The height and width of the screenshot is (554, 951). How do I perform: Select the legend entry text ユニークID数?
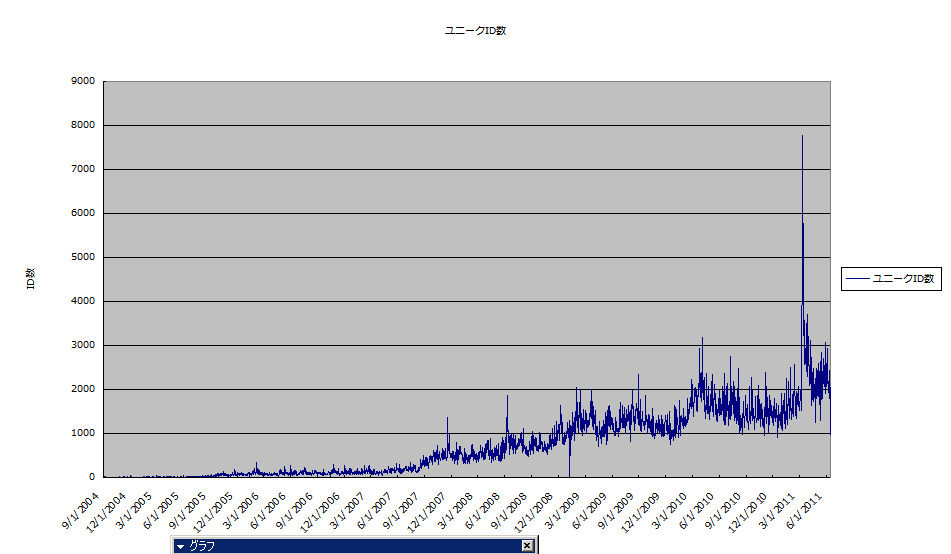click(x=903, y=279)
